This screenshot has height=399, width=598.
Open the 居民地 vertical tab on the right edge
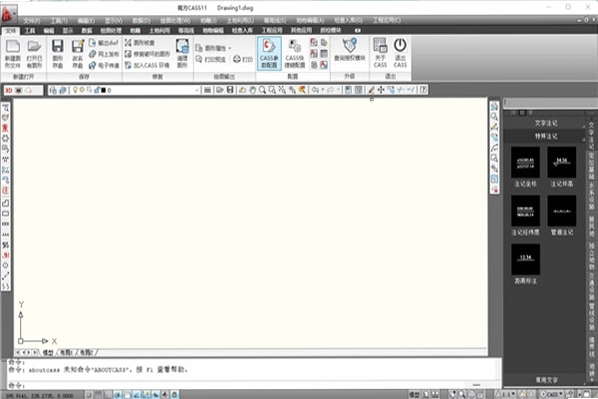click(591, 226)
